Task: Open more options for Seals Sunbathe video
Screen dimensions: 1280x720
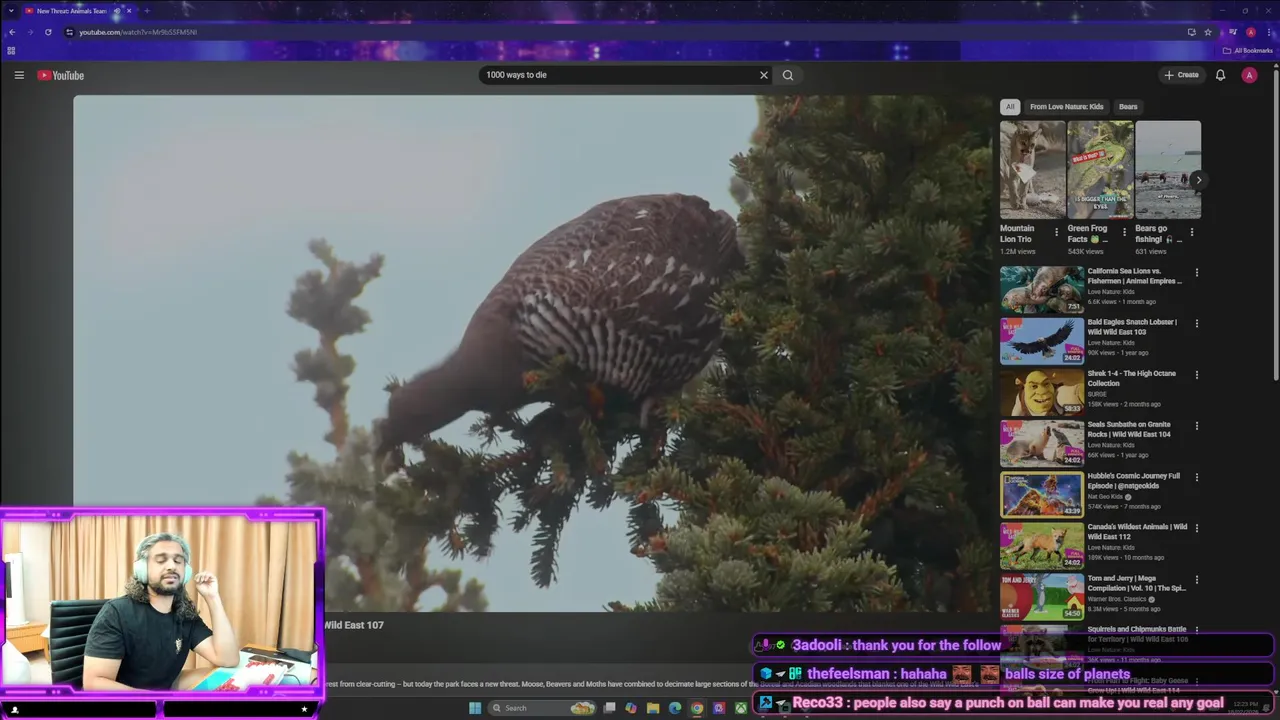Action: [1196, 425]
